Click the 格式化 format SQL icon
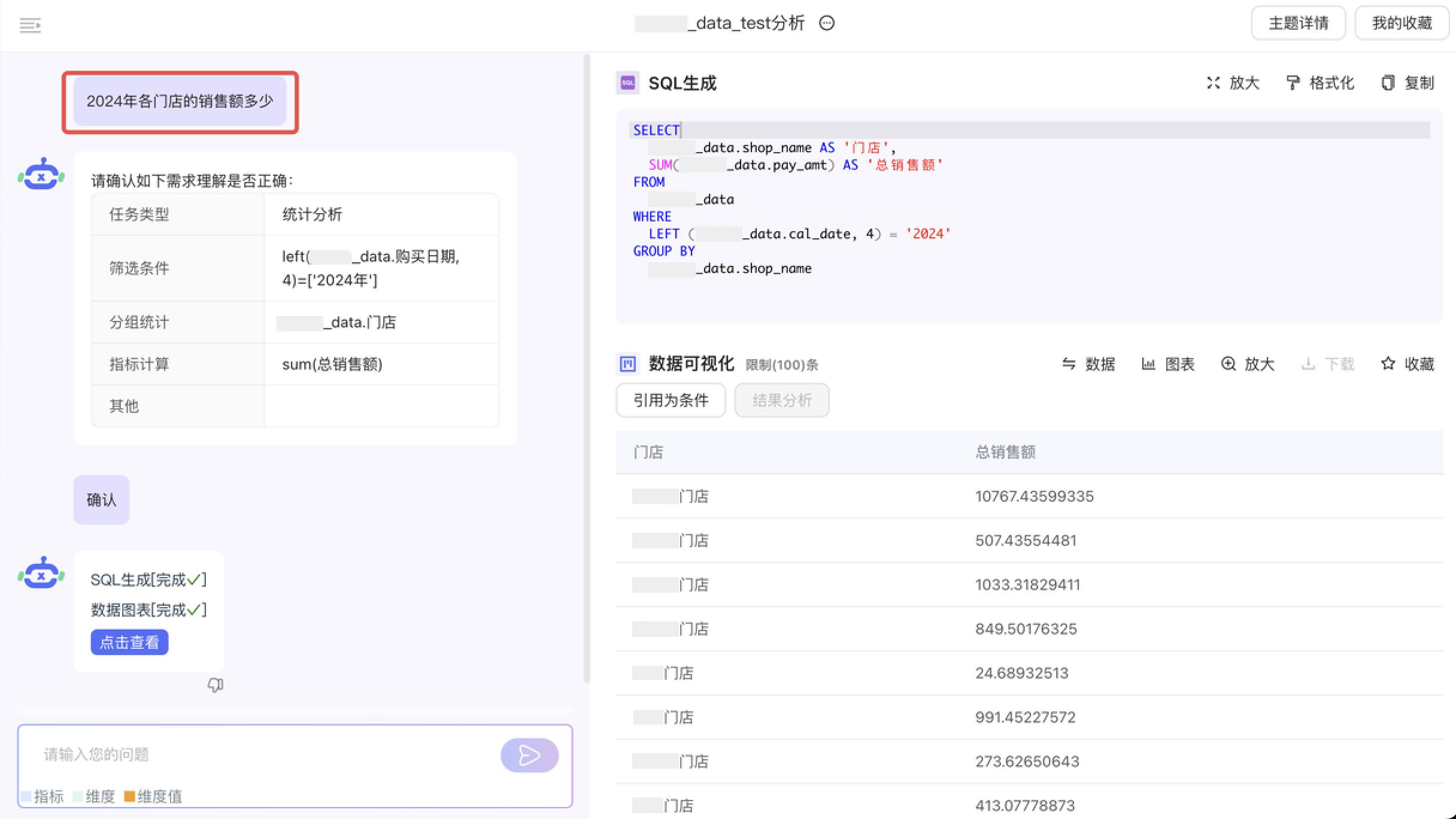 coord(1293,83)
